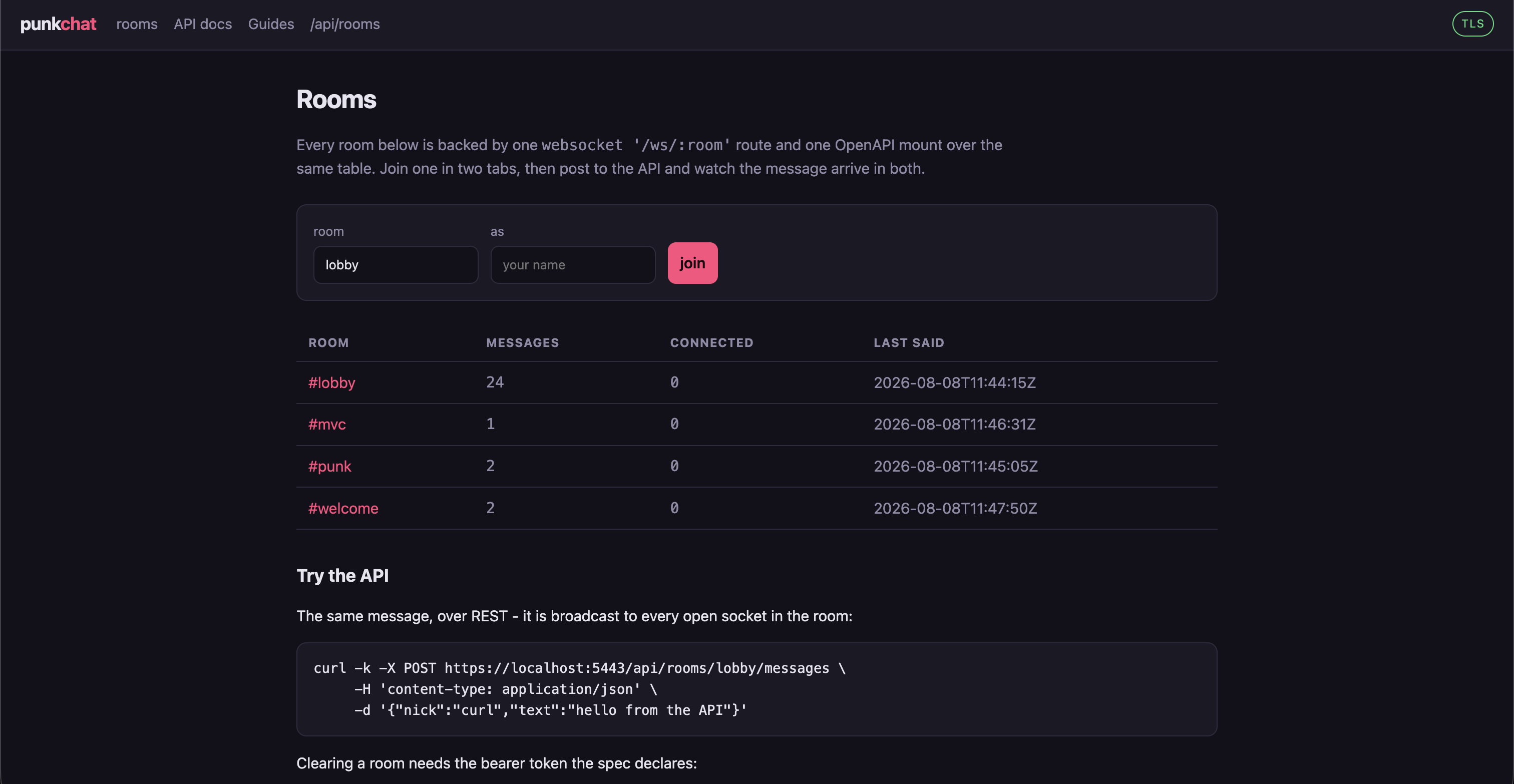Click 'The same message, over REST' sentence
The image size is (1514, 784).
574,616
